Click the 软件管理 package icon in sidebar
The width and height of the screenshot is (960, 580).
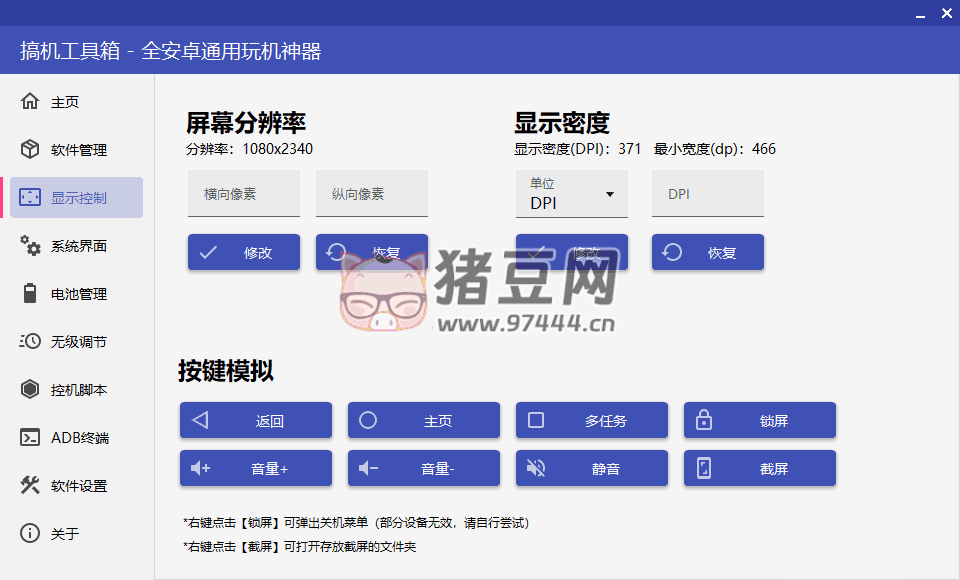click(x=30, y=149)
